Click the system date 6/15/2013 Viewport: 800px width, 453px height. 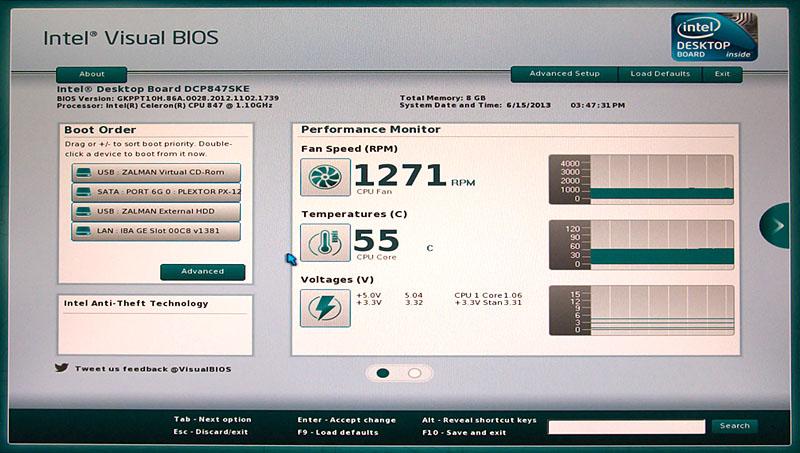529,105
